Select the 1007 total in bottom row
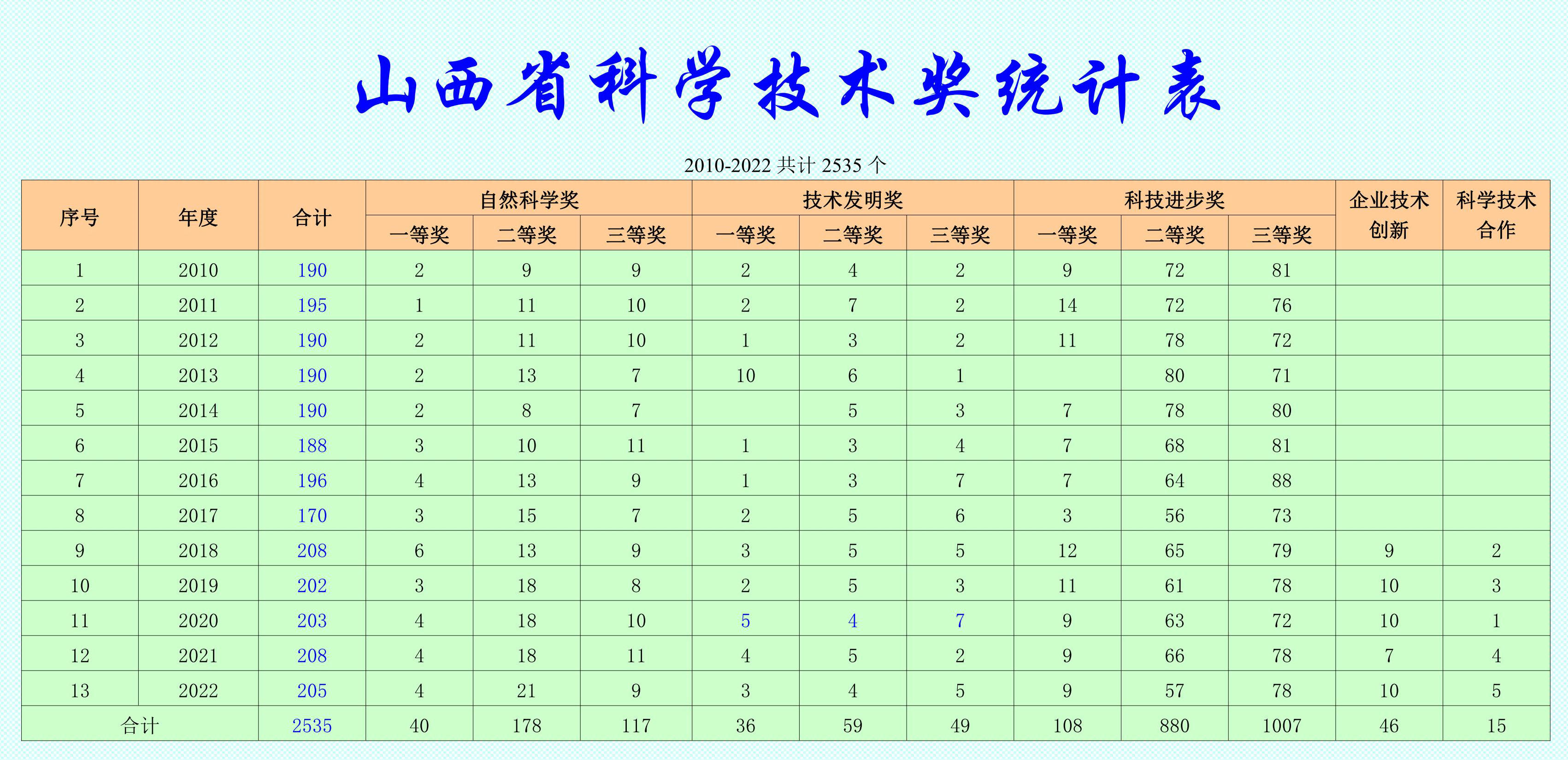 (1281, 725)
